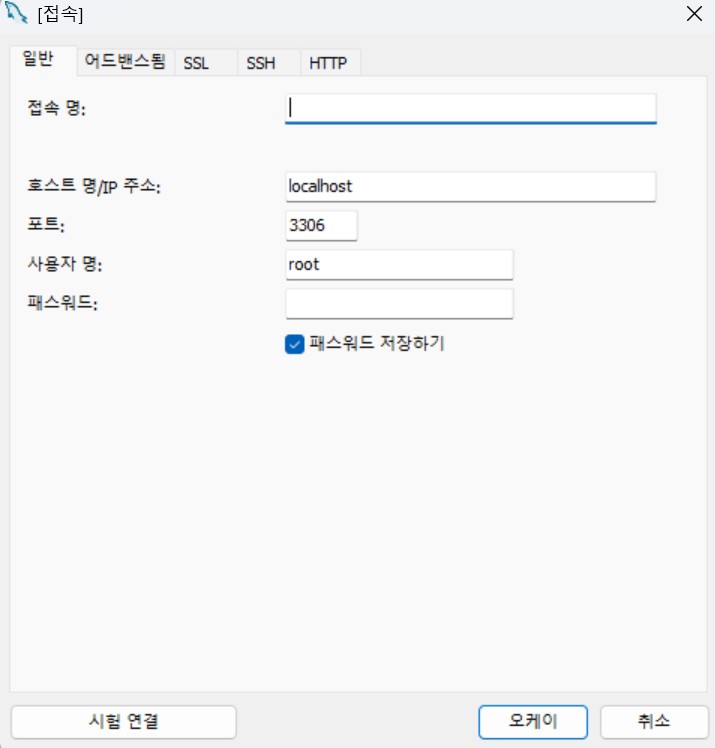Open the SSH tab
This screenshot has width=715, height=748.
269,62
